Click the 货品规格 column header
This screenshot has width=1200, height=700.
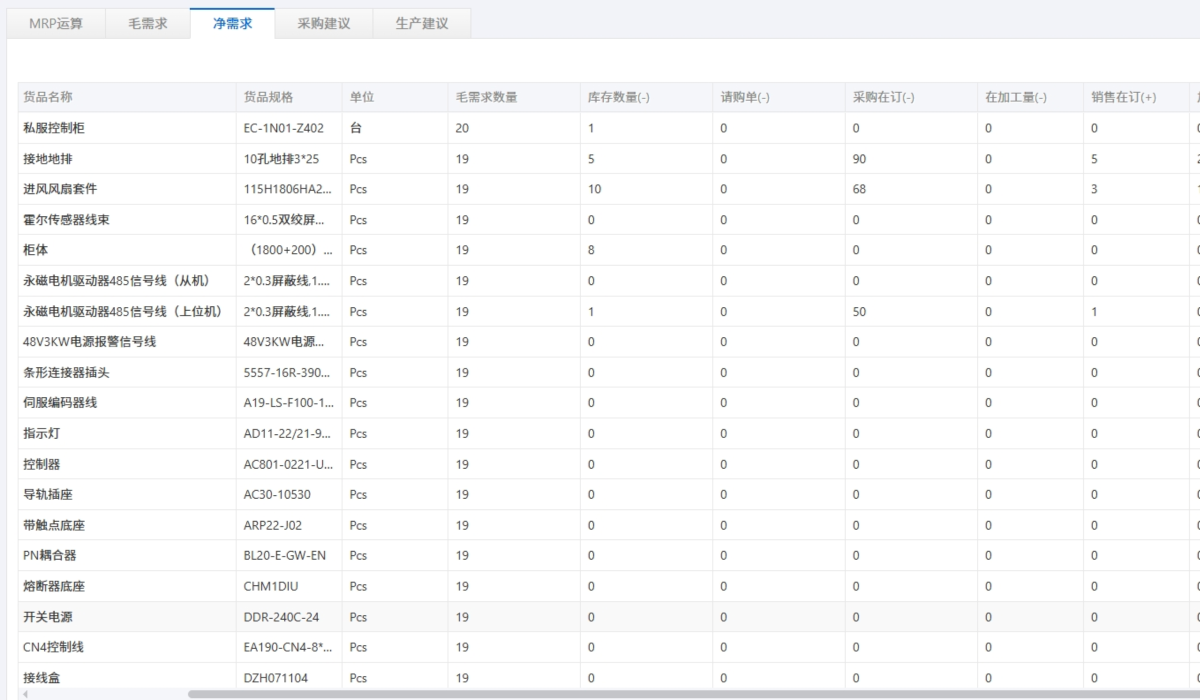pos(268,97)
